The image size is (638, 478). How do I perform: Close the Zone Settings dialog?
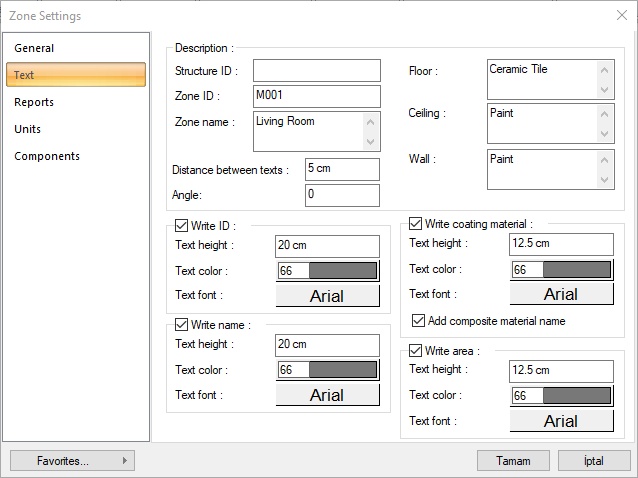pos(621,15)
